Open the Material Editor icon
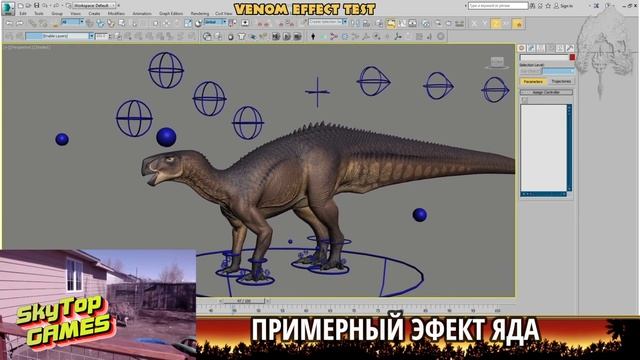The image size is (640, 360). pos(426,23)
